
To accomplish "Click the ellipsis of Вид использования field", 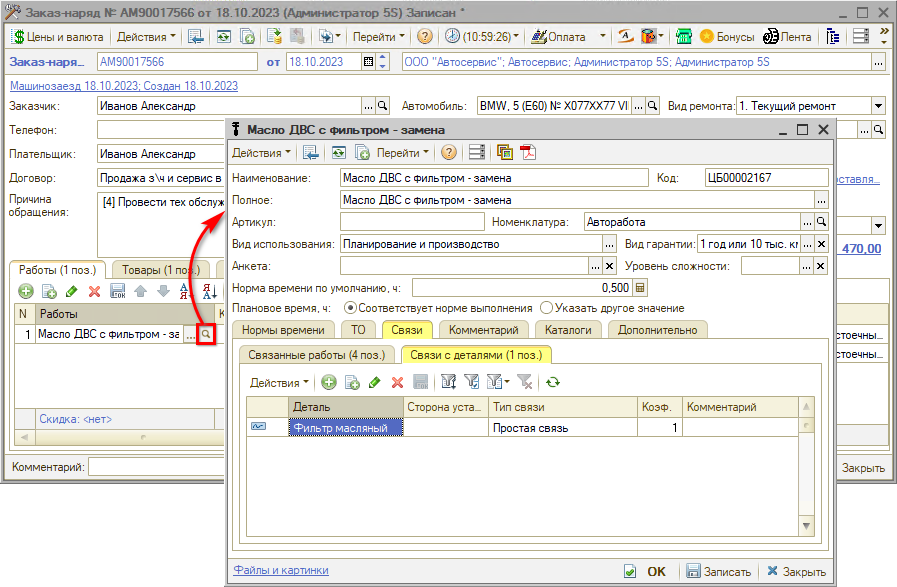I will point(609,244).
